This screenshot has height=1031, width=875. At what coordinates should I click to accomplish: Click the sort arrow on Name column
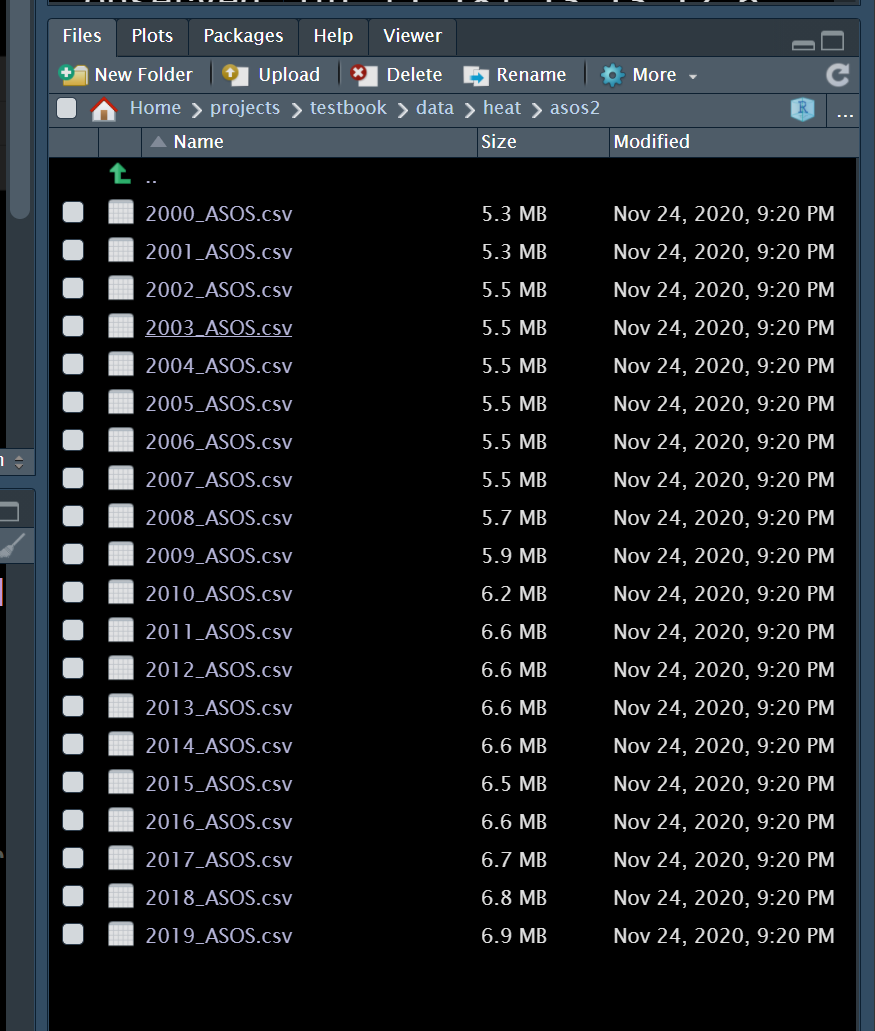[157, 141]
